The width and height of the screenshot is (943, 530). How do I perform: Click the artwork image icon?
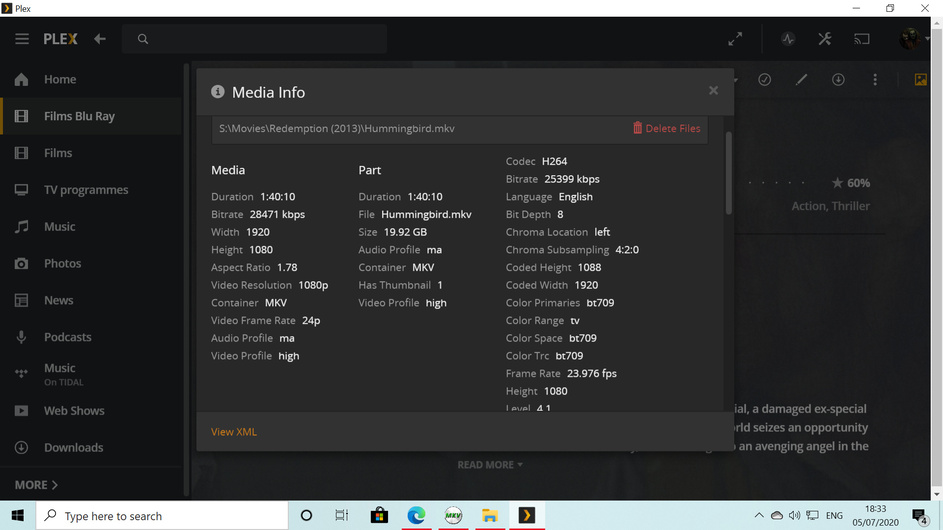coord(921,79)
